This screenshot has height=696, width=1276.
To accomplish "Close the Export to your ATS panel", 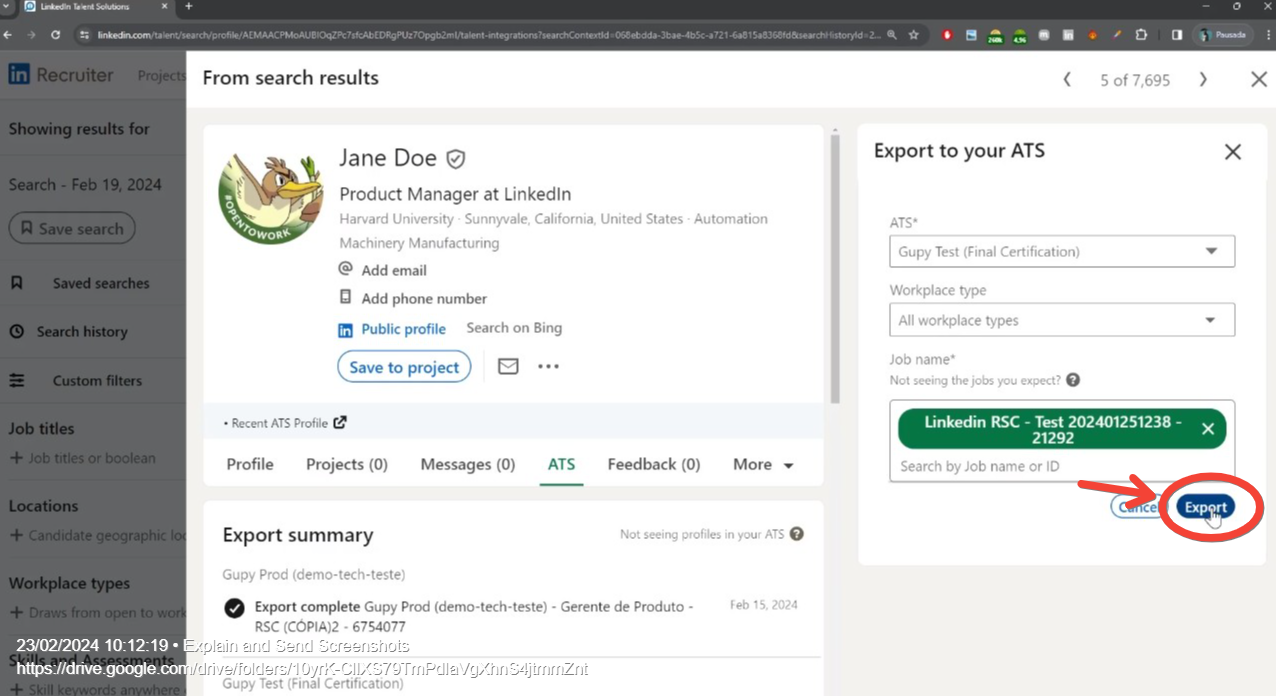I will (1233, 151).
